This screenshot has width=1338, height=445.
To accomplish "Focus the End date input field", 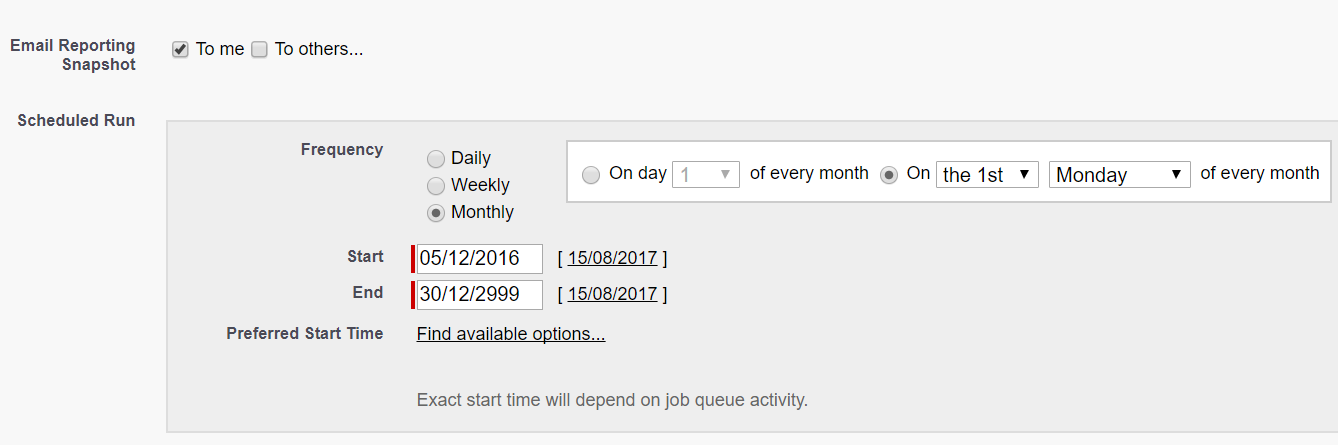I will pyautogui.click(x=479, y=294).
